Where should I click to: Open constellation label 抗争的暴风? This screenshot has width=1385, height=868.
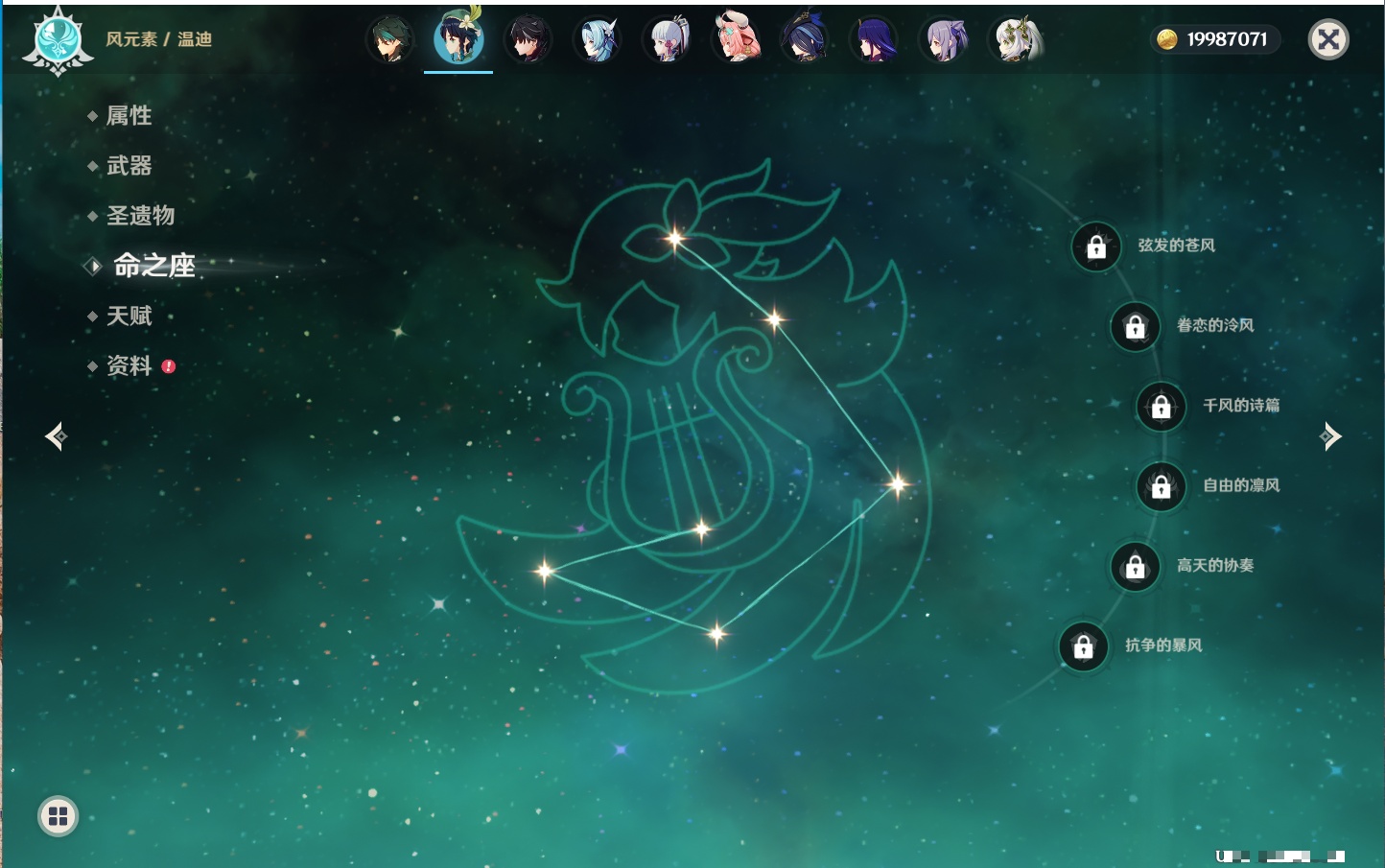click(x=1163, y=645)
